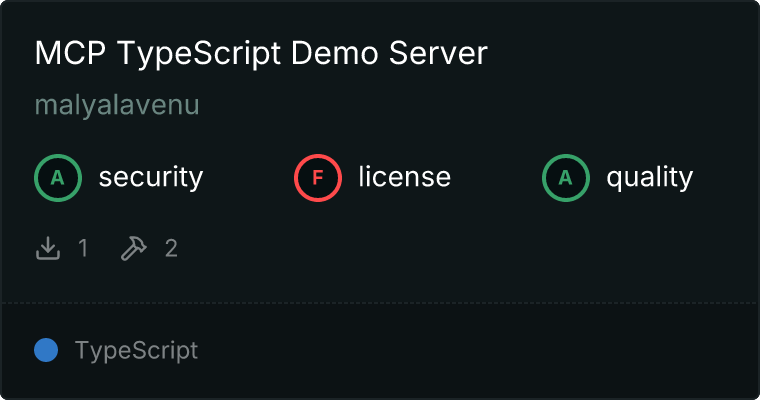Visit the malyalavenu author profile
The height and width of the screenshot is (400, 760).
117,106
